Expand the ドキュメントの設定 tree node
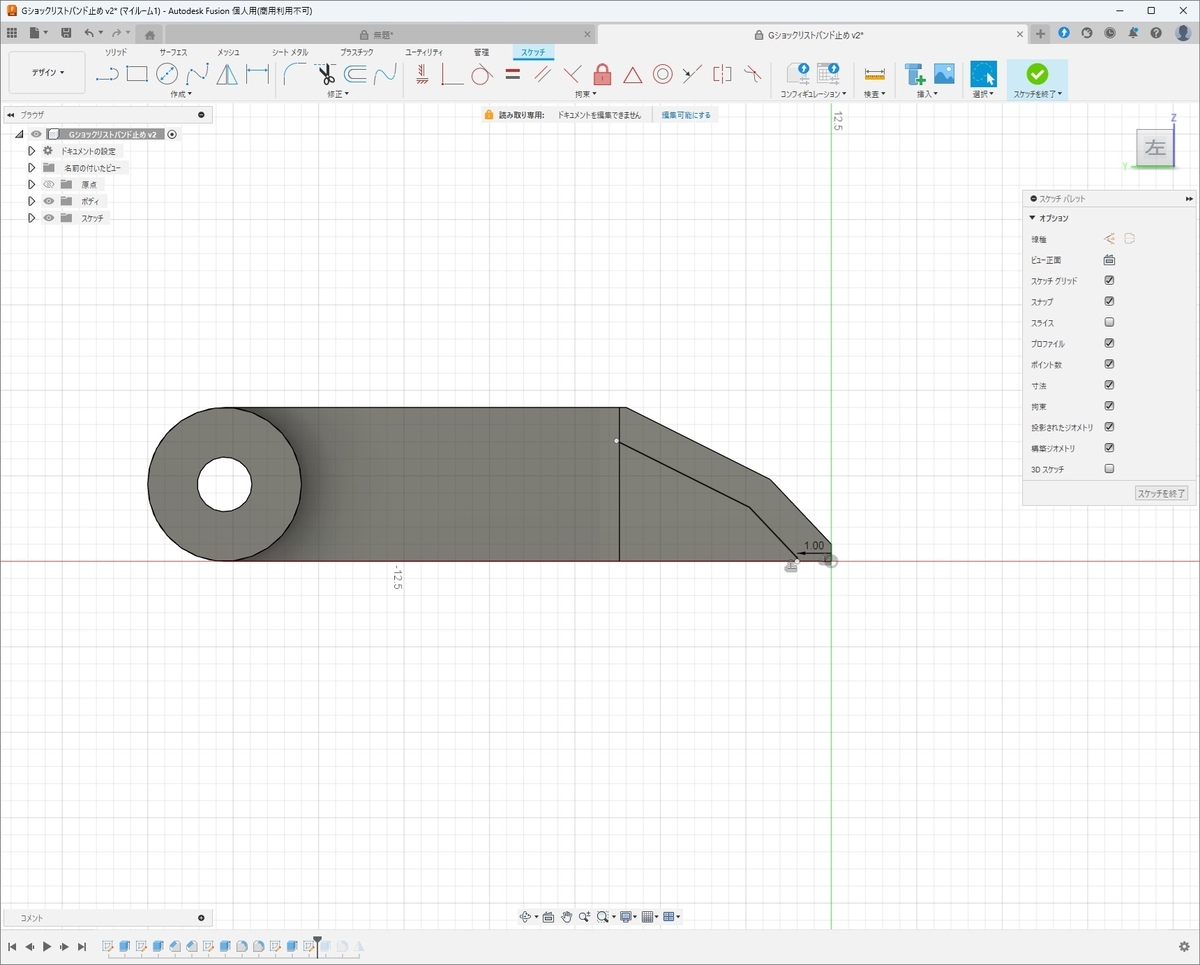This screenshot has width=1200, height=965. point(32,151)
